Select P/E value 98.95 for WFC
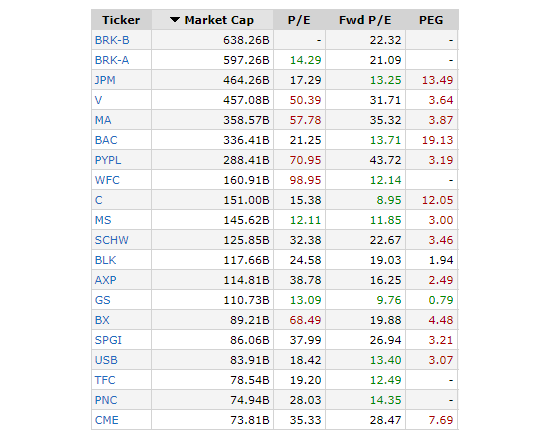 (306, 180)
